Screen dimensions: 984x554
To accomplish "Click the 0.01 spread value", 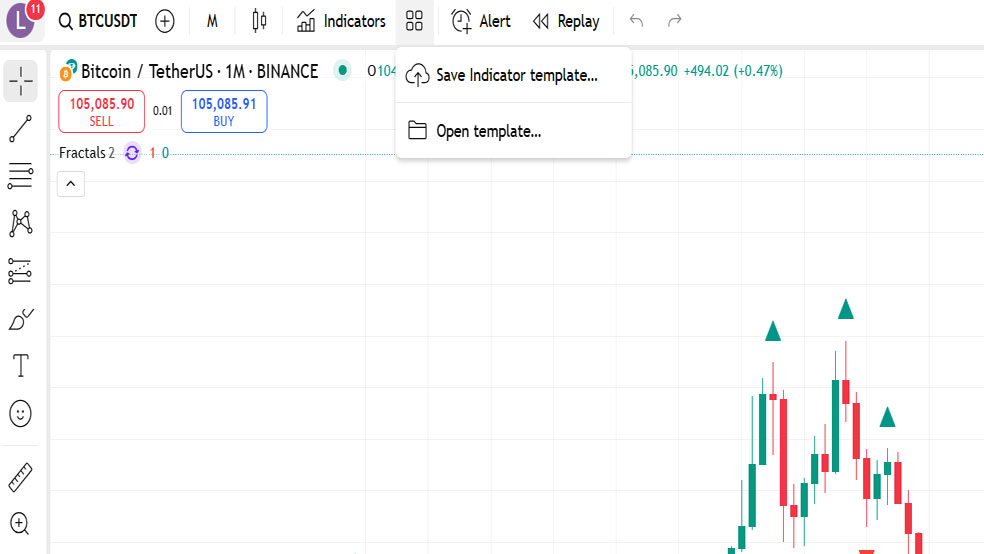I will point(163,111).
